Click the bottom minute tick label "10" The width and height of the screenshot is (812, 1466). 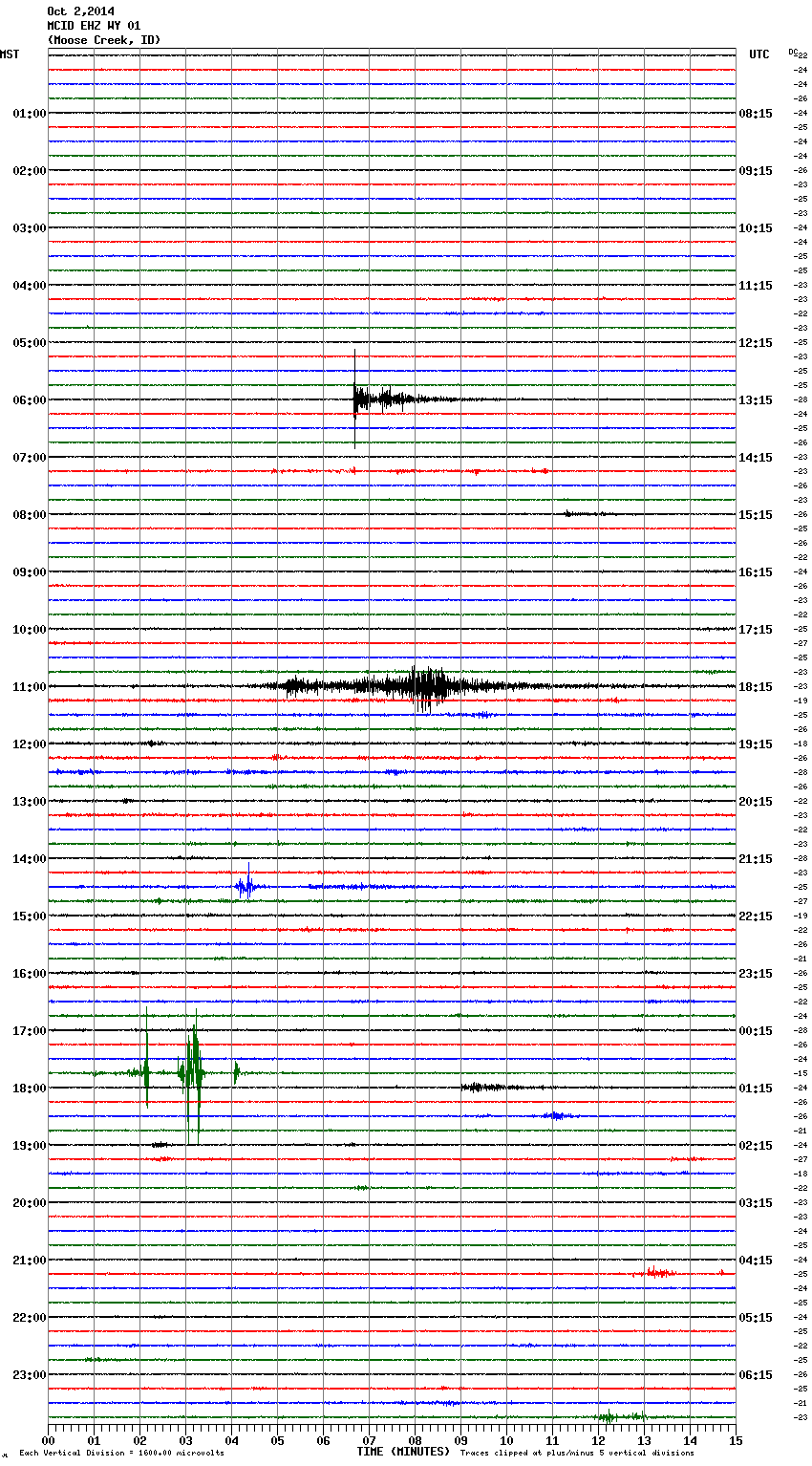[x=506, y=1440]
